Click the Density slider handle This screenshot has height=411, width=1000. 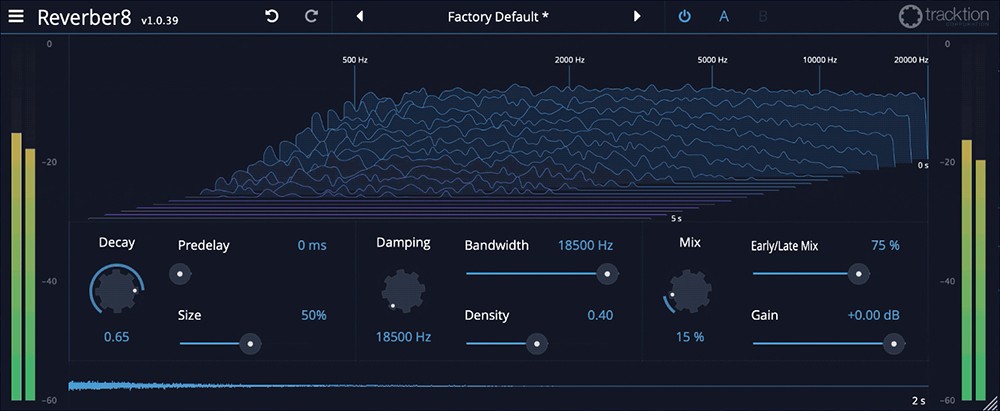click(x=537, y=343)
